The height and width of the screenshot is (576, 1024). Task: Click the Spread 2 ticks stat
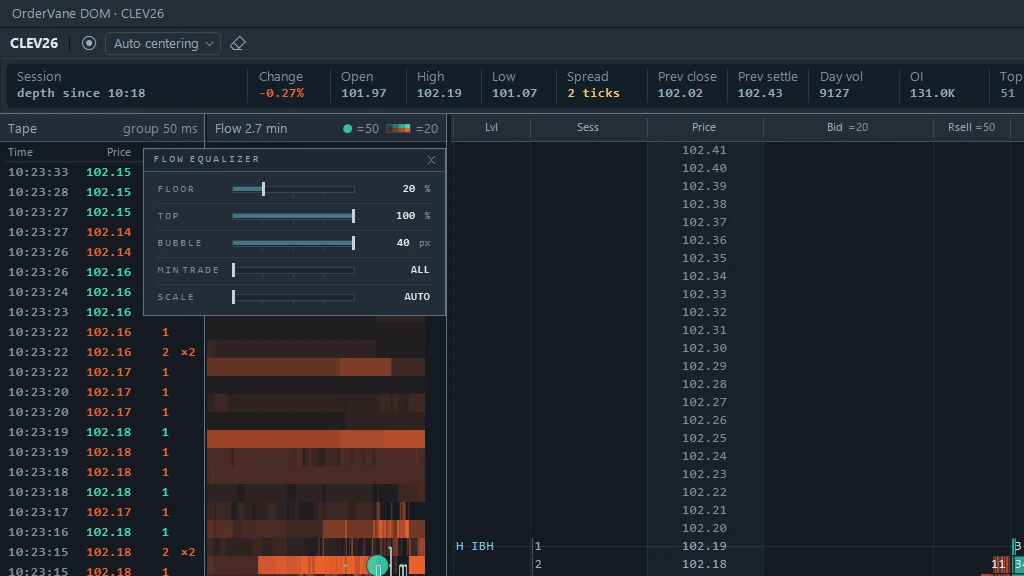593,85
